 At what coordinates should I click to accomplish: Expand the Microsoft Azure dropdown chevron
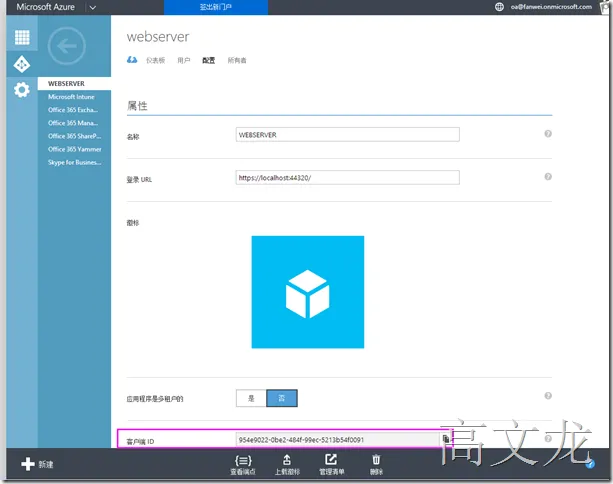point(93,7)
